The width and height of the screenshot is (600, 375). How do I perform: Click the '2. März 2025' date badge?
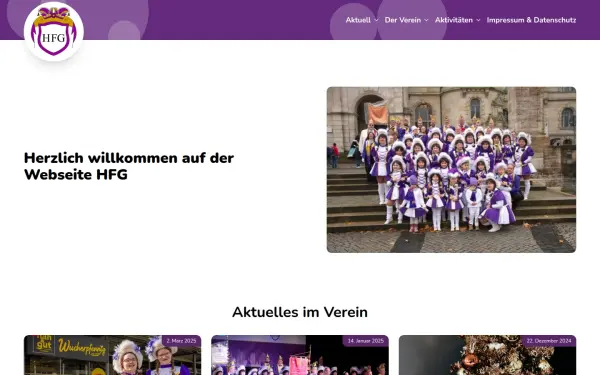click(181, 341)
